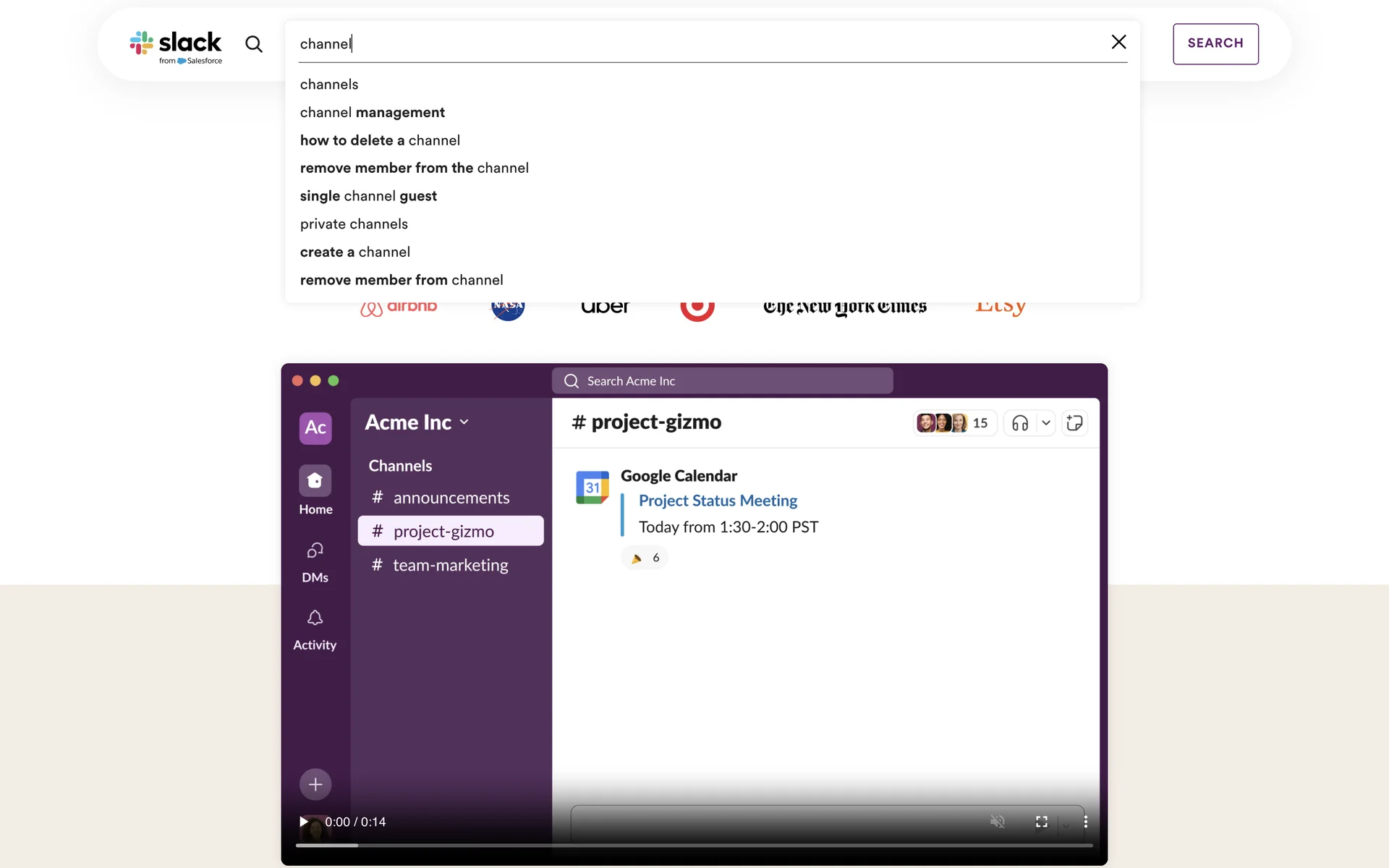Enter fullscreen mode on the video
Image resolution: width=1389 pixels, height=868 pixels.
[1042, 822]
